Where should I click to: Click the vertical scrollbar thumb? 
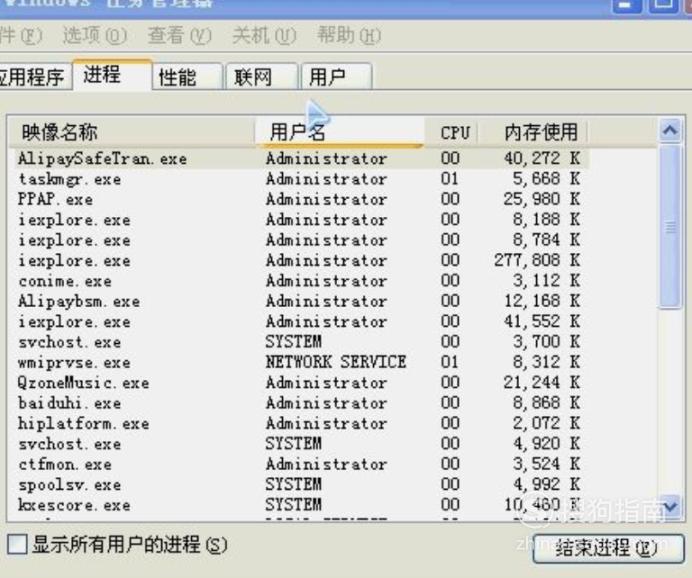pos(670,227)
